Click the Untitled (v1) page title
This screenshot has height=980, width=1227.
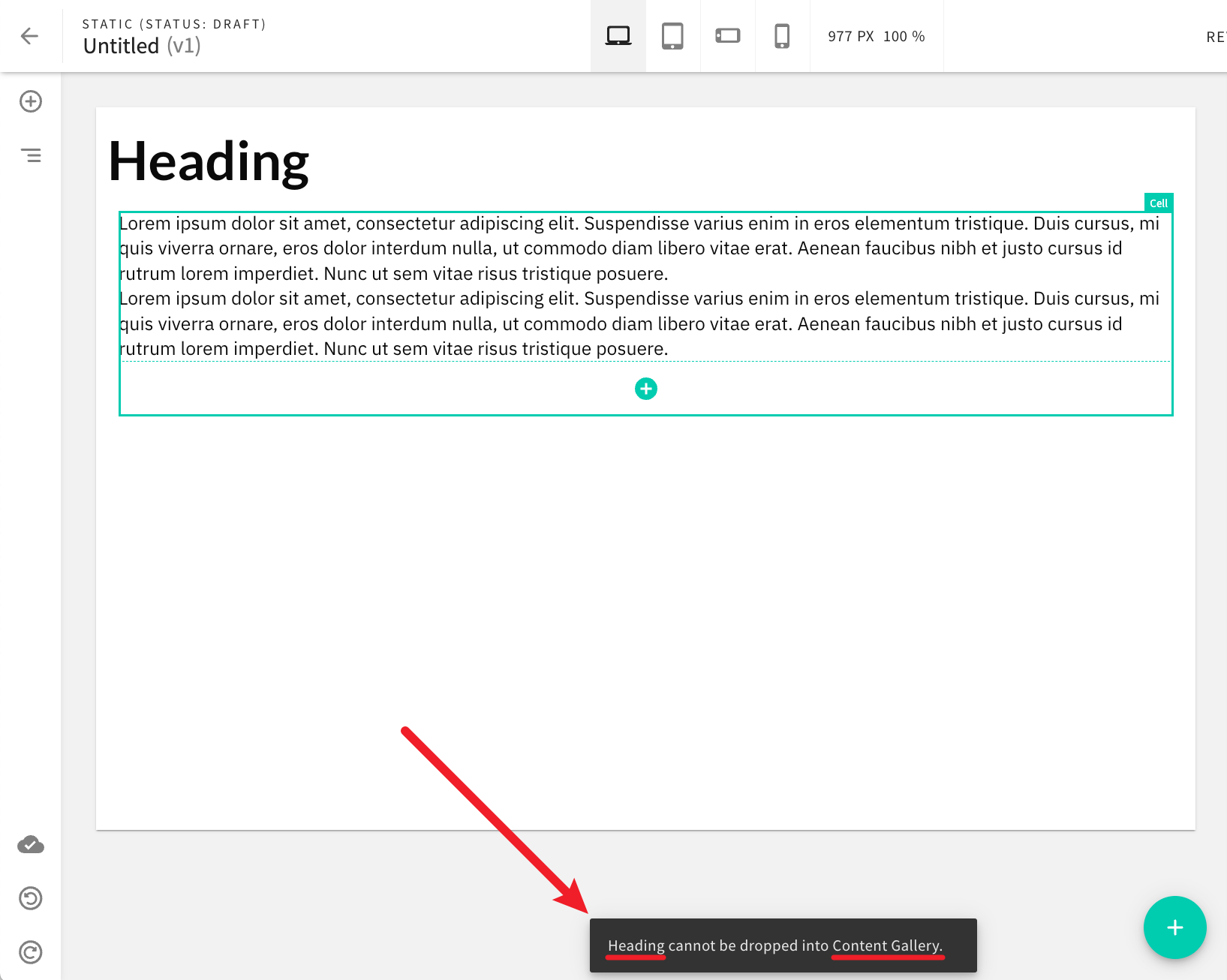tap(142, 47)
